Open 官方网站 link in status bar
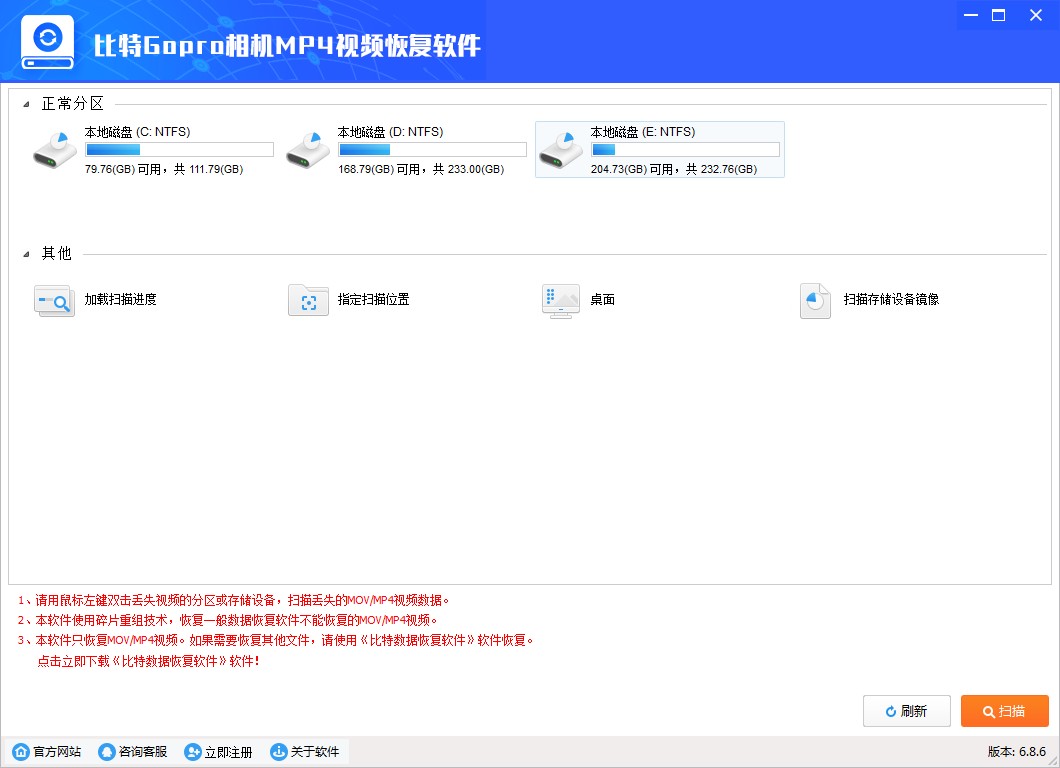The image size is (1060, 768). [x=57, y=752]
